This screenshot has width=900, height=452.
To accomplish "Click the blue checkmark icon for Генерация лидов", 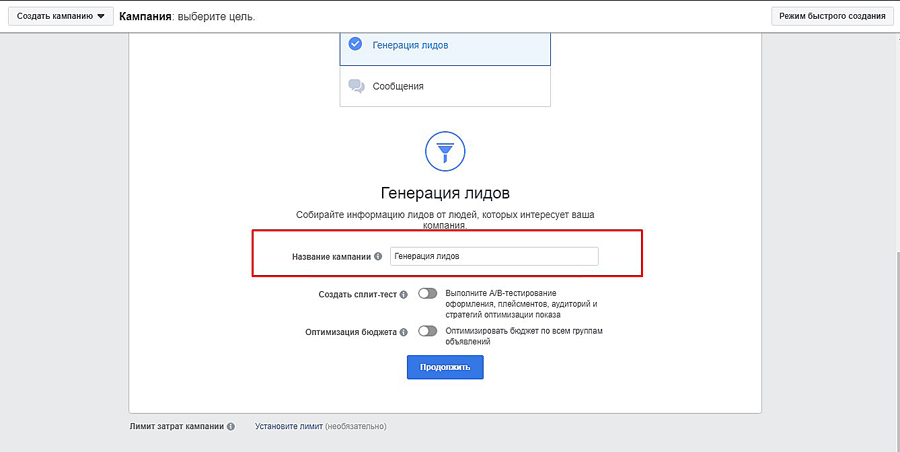I will (355, 44).
